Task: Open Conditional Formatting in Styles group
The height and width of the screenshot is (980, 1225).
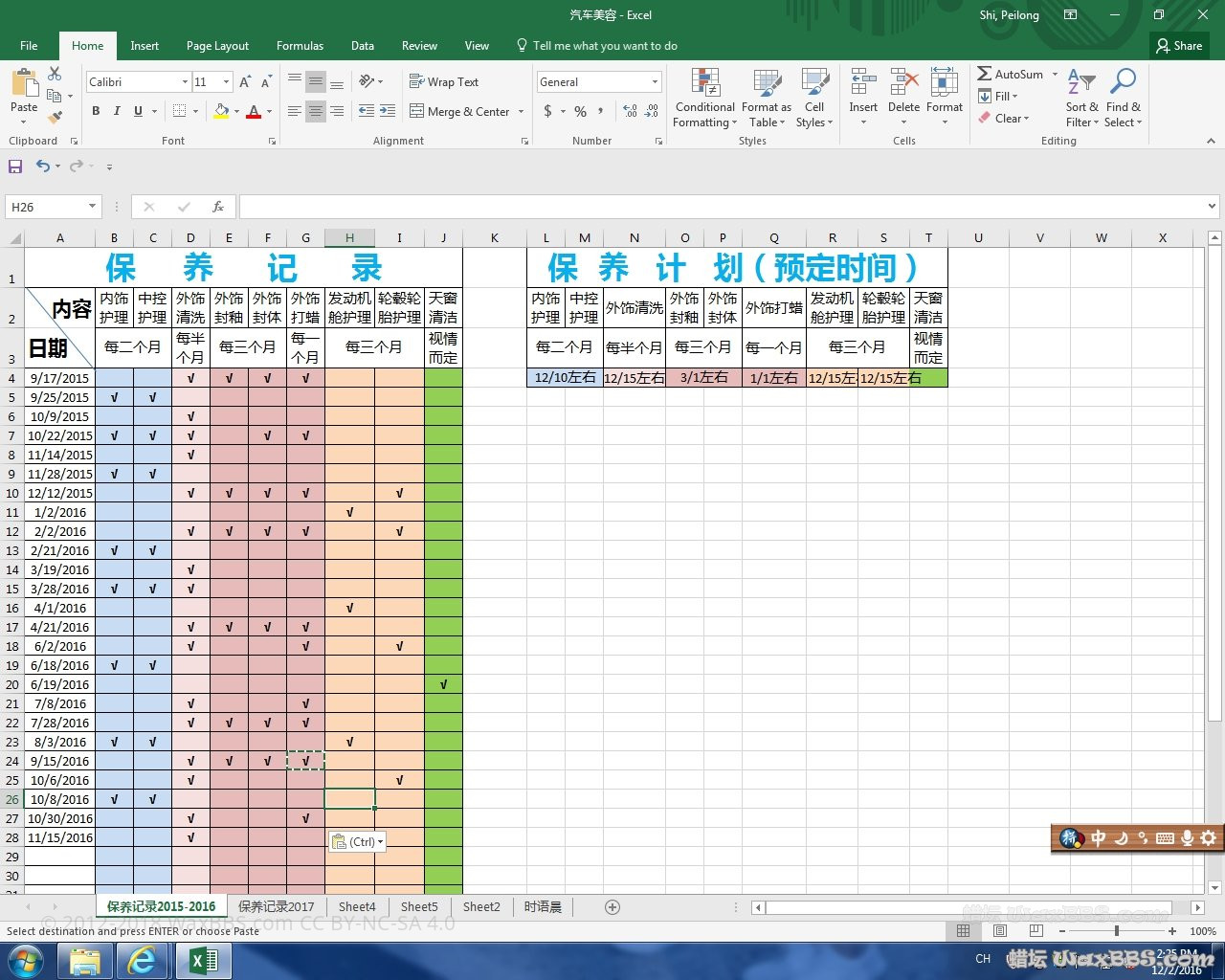Action: pyautogui.click(x=705, y=97)
